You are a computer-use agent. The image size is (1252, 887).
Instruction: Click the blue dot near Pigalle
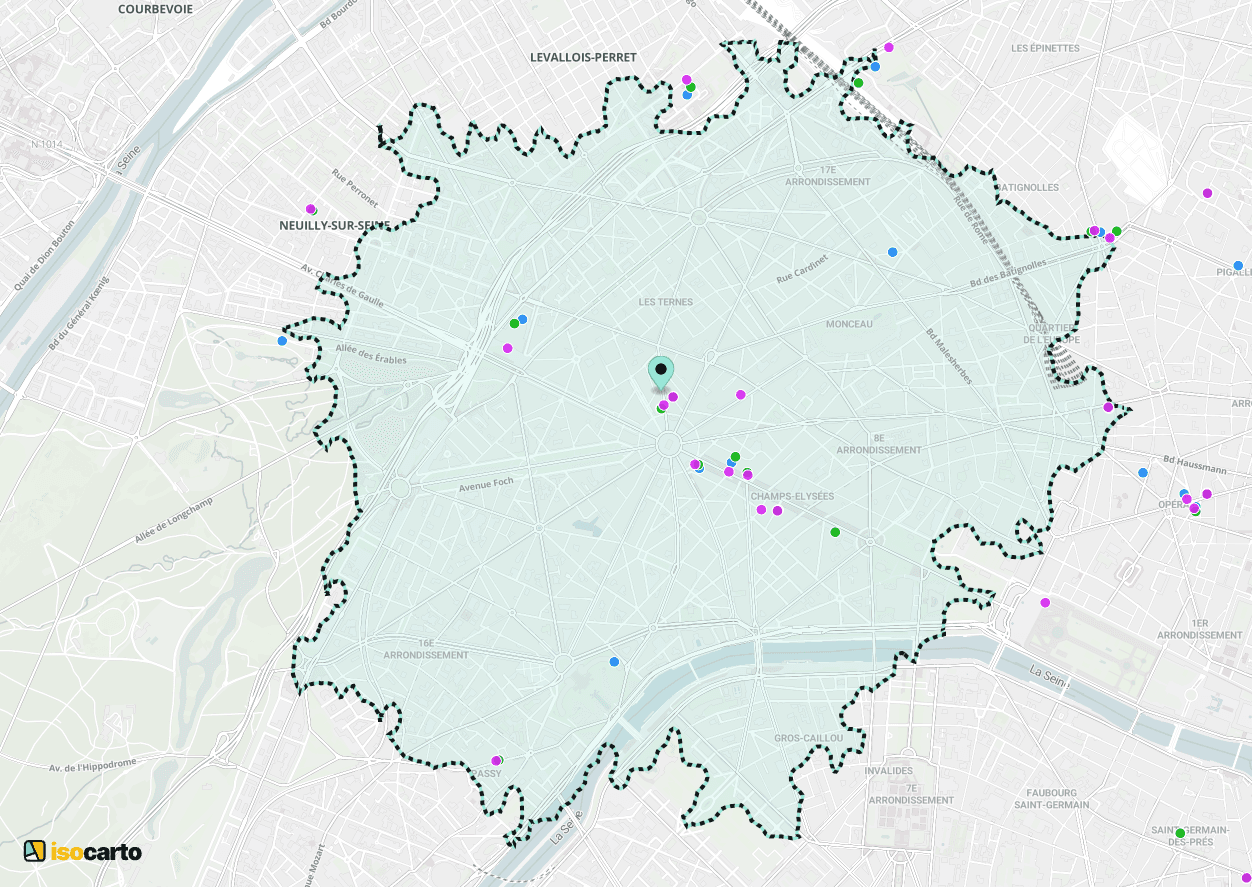1238,266
